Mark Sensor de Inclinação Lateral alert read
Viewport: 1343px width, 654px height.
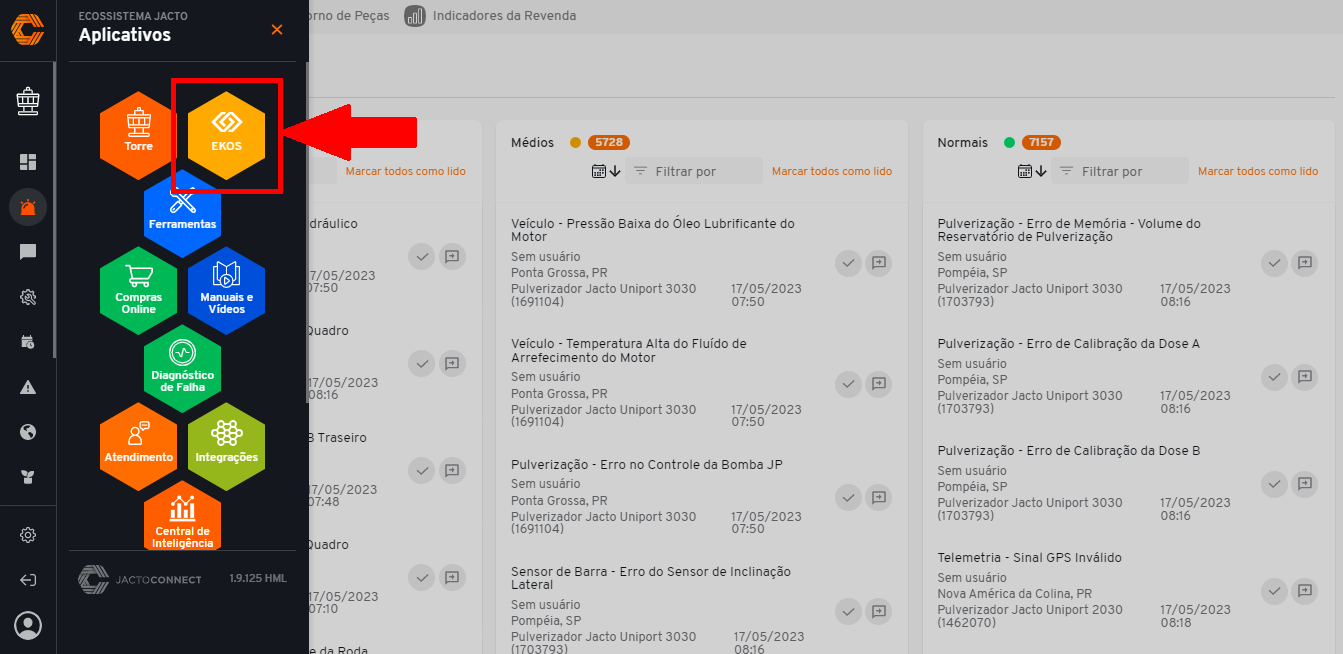point(848,611)
